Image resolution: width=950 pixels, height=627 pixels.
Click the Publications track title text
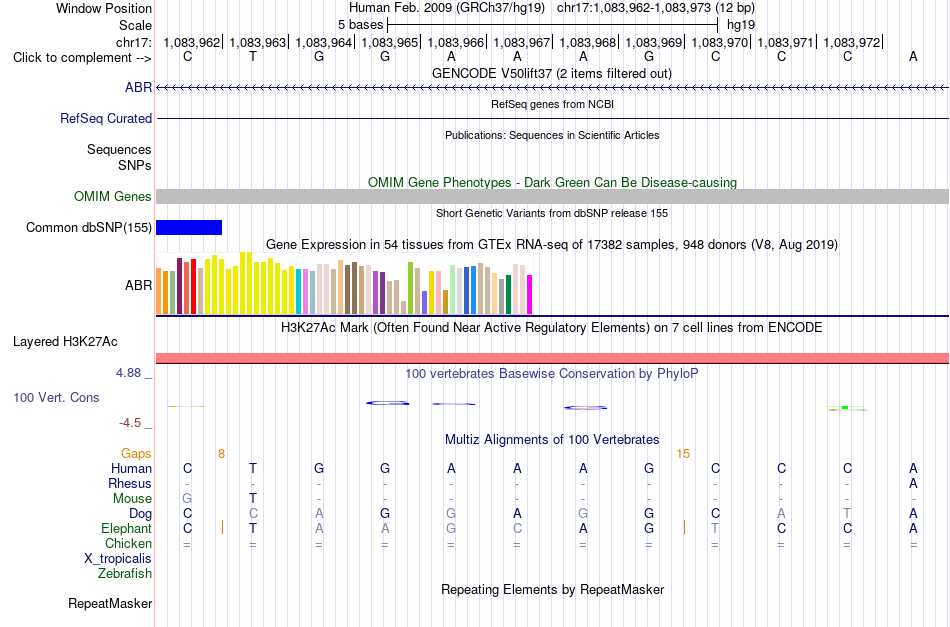click(552, 135)
